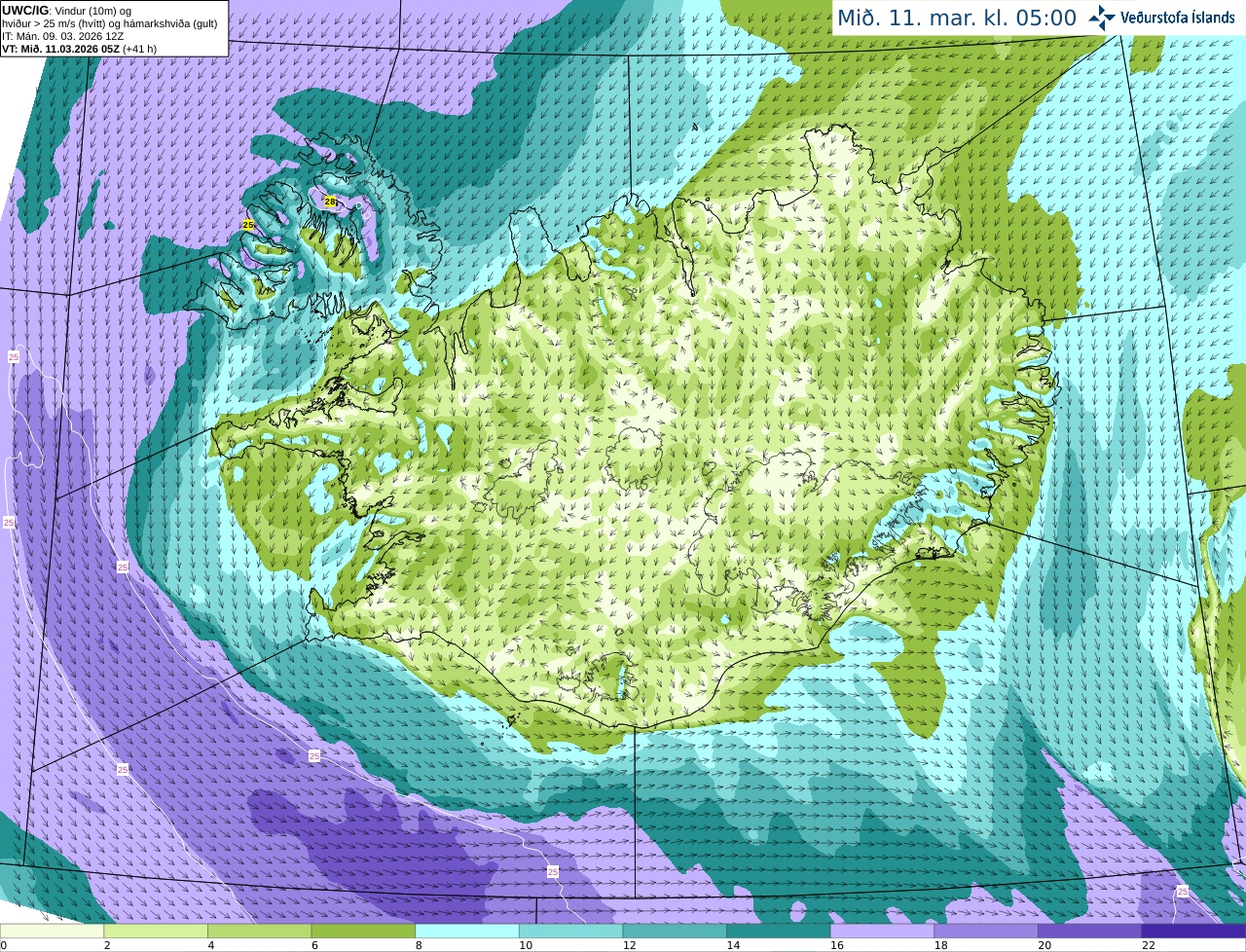Pick the 14–16 m/s dark teal legend swatch
The height and width of the screenshot is (952, 1246).
tap(779, 931)
